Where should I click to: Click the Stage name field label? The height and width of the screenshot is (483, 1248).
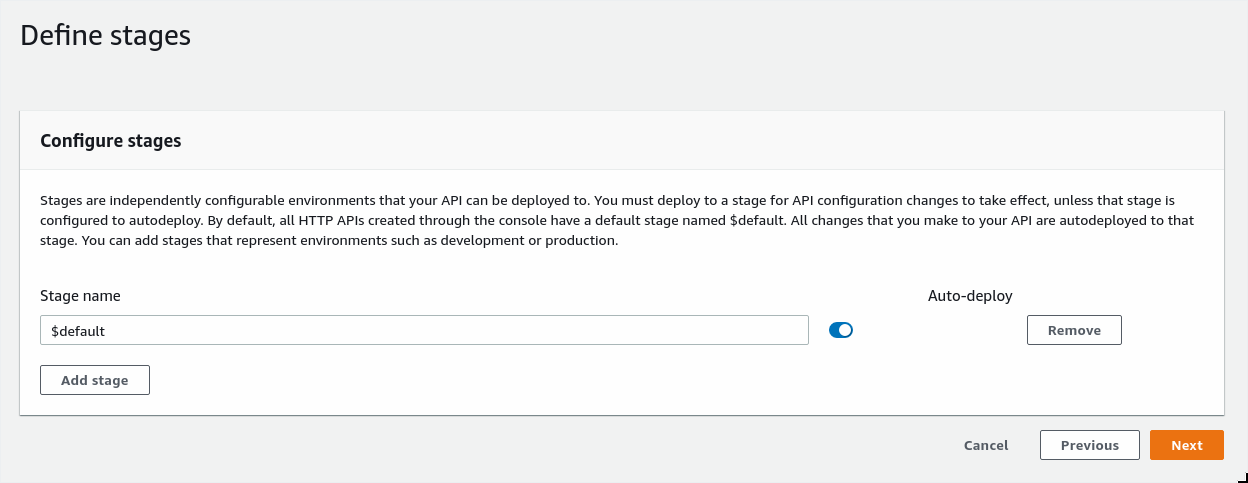point(80,296)
